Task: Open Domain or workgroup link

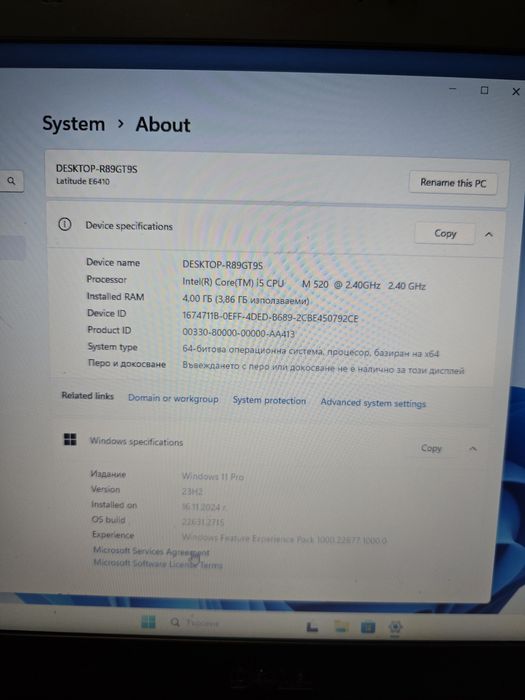Action: point(173,398)
